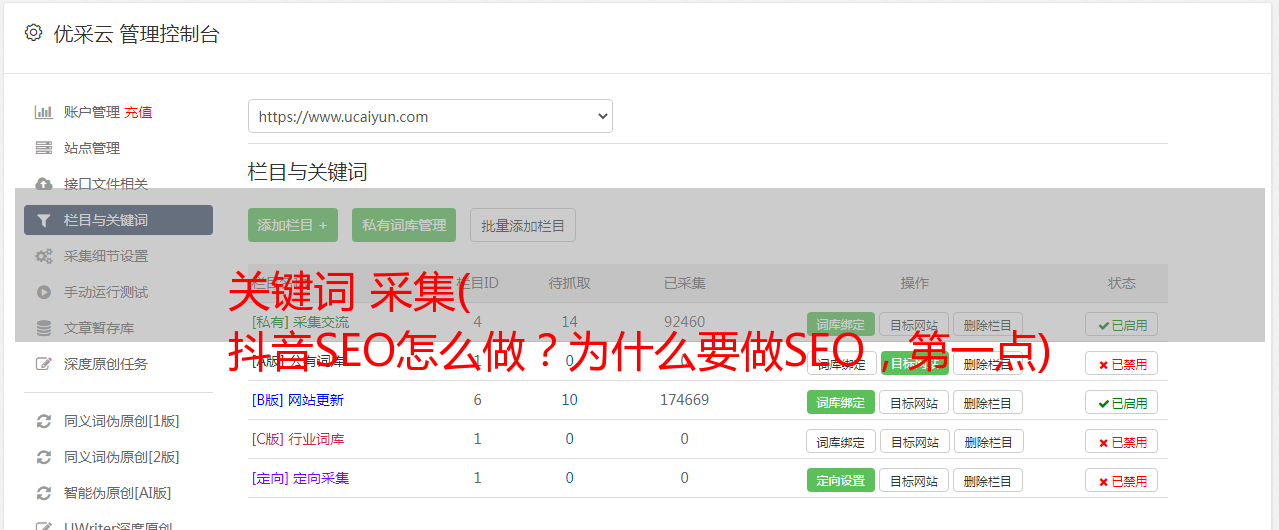The image size is (1279, 530).
Task: Click the 待抓取 column header
Action: (x=569, y=283)
